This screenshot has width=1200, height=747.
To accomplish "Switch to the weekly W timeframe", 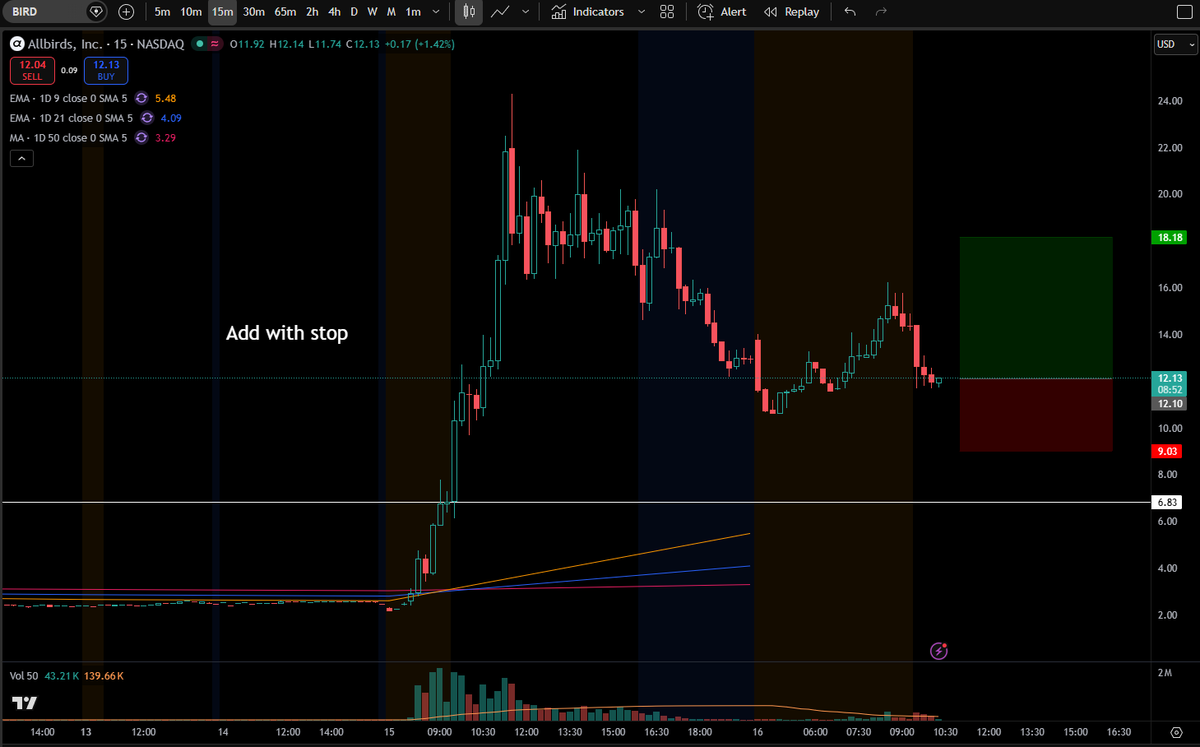I will 372,12.
